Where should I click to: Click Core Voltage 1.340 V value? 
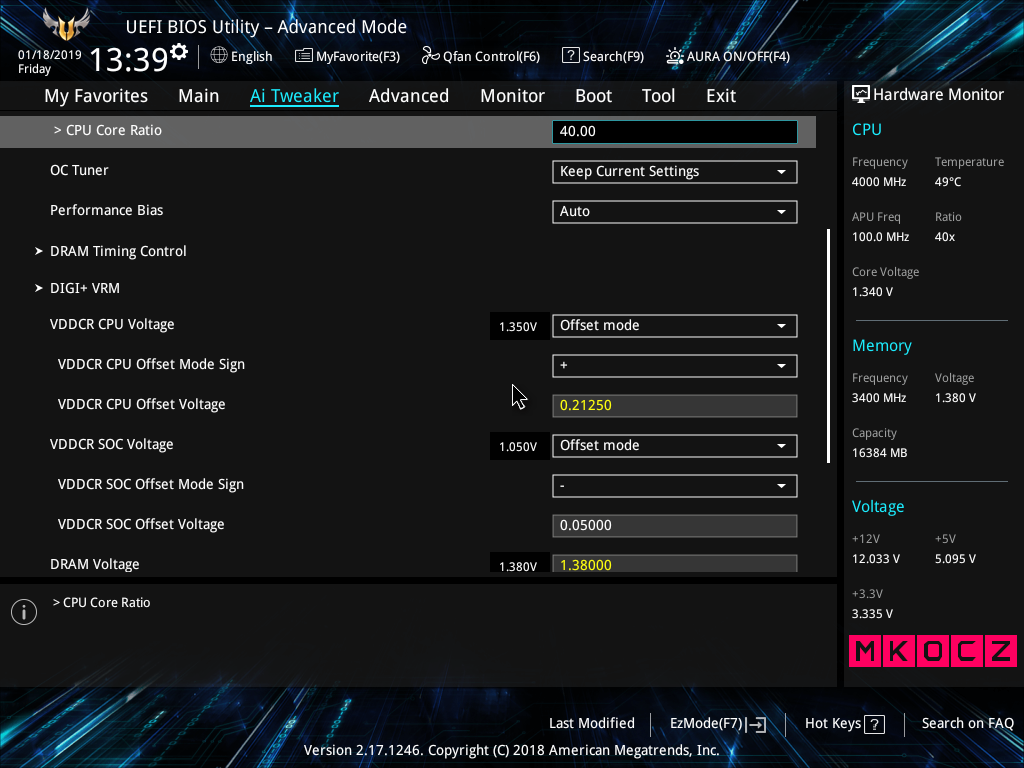coord(872,292)
